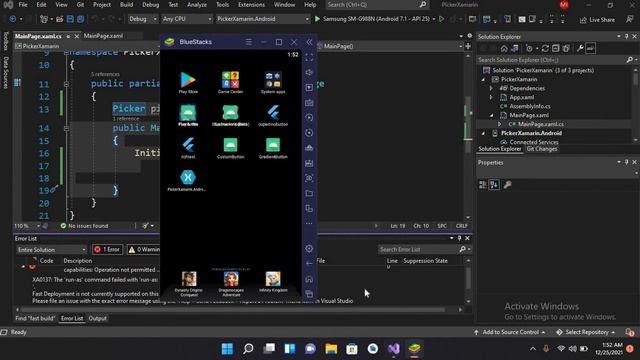The image size is (640, 360).
Task: Open Play Store in BlueStacks
Action: (x=188, y=82)
